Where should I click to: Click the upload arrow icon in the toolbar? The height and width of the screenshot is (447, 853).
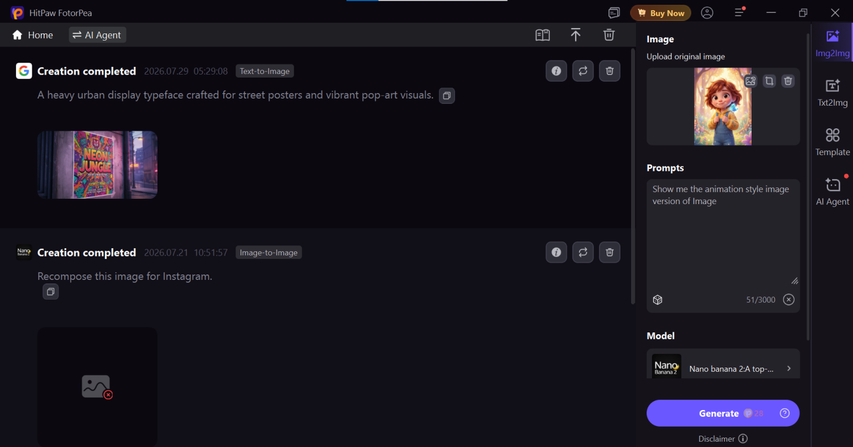576,35
